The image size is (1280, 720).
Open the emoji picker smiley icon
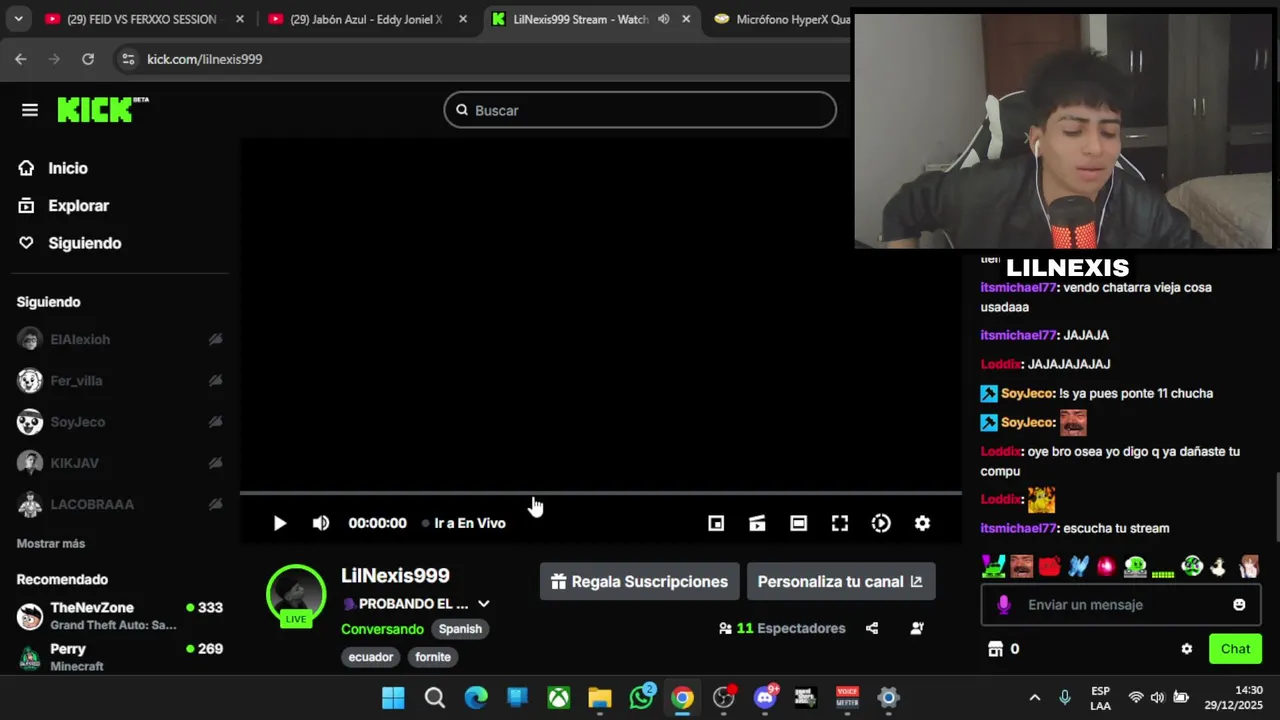(x=1239, y=605)
